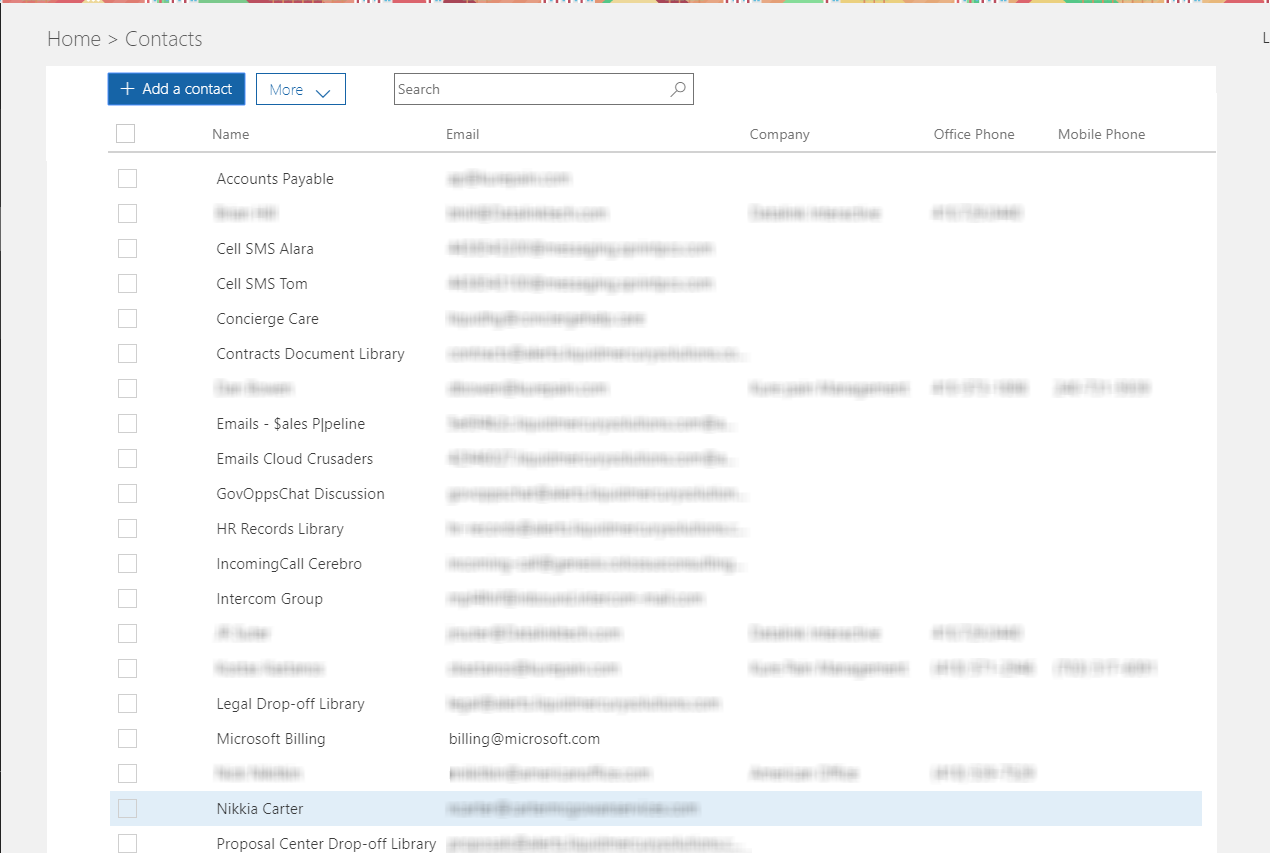Click the Office Phone column header
1270x853 pixels.
click(x=974, y=134)
